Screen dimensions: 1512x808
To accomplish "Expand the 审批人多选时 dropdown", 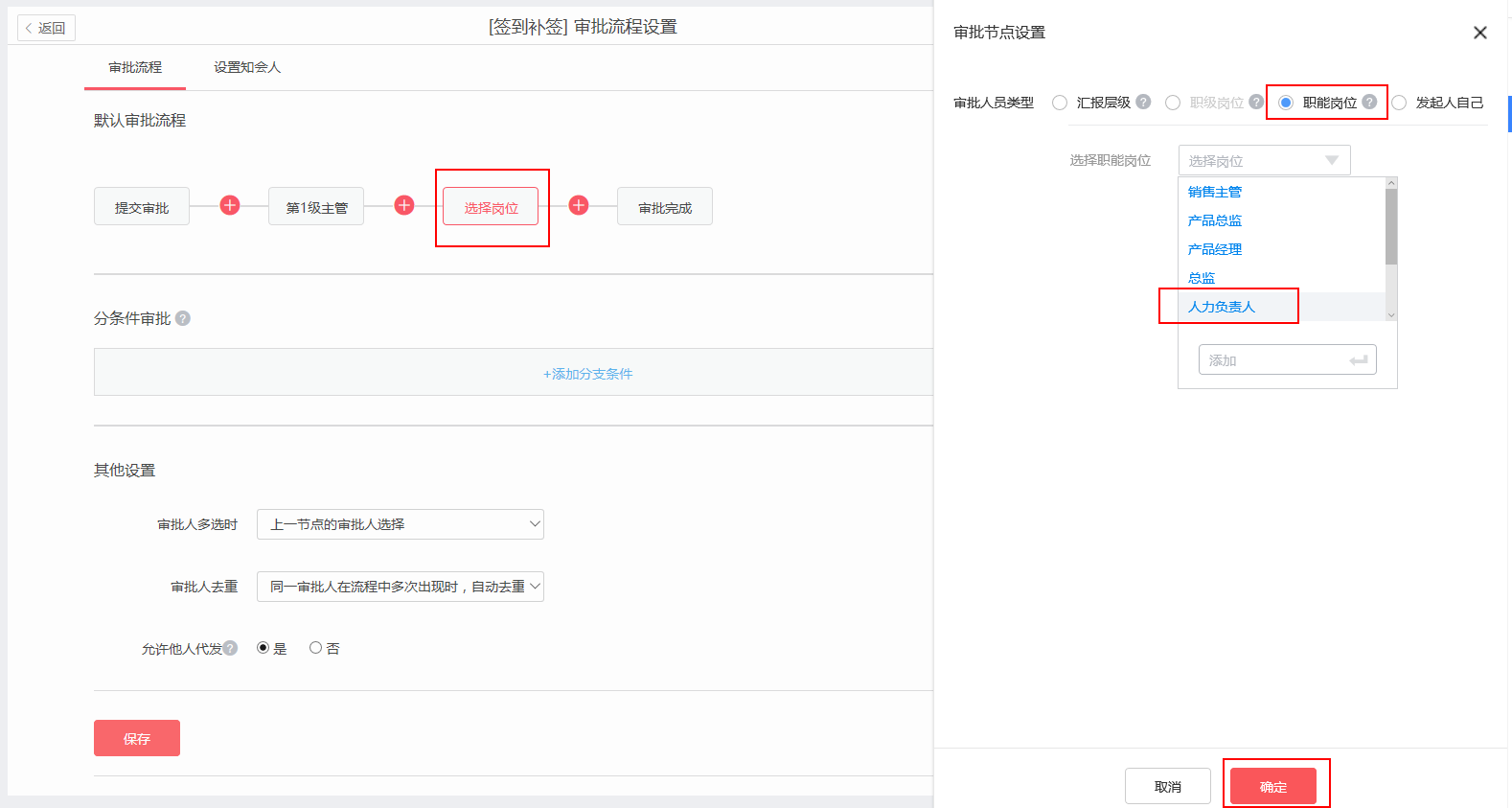I will coord(401,524).
